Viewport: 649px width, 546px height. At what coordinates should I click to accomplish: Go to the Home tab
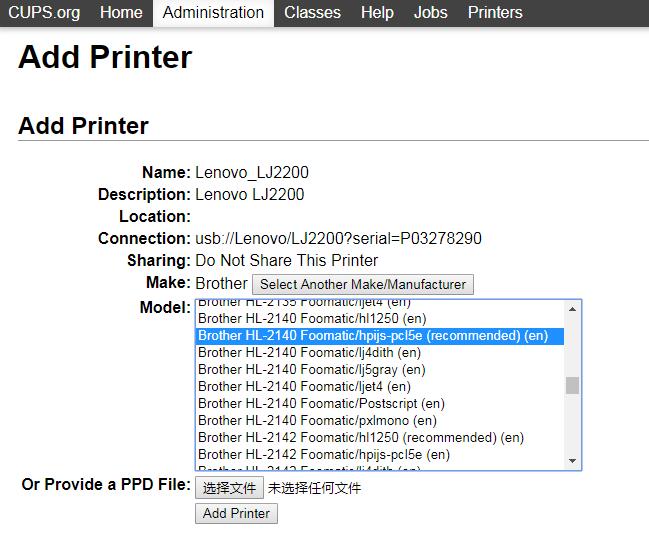point(121,12)
